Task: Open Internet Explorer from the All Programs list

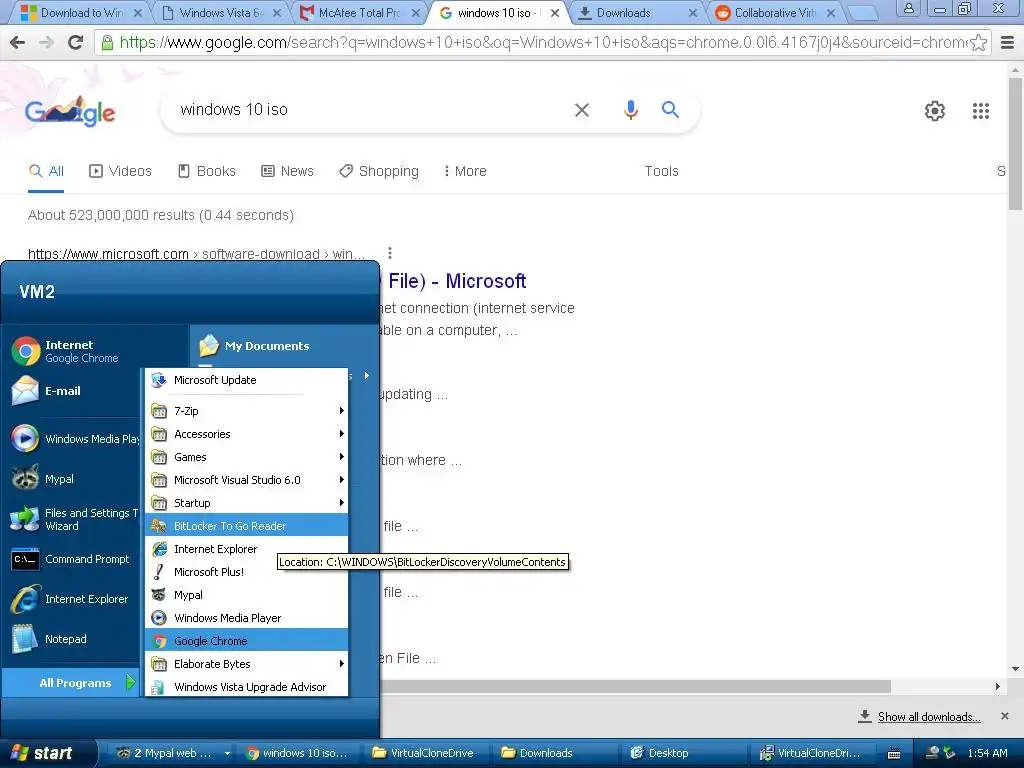Action: [247, 549]
